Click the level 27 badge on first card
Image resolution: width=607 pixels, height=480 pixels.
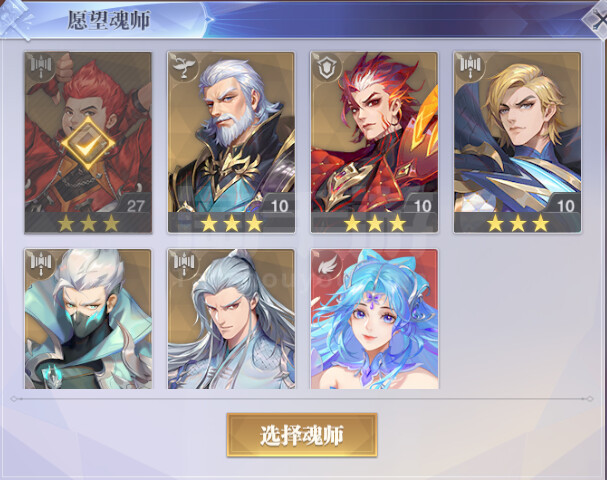tap(135, 205)
